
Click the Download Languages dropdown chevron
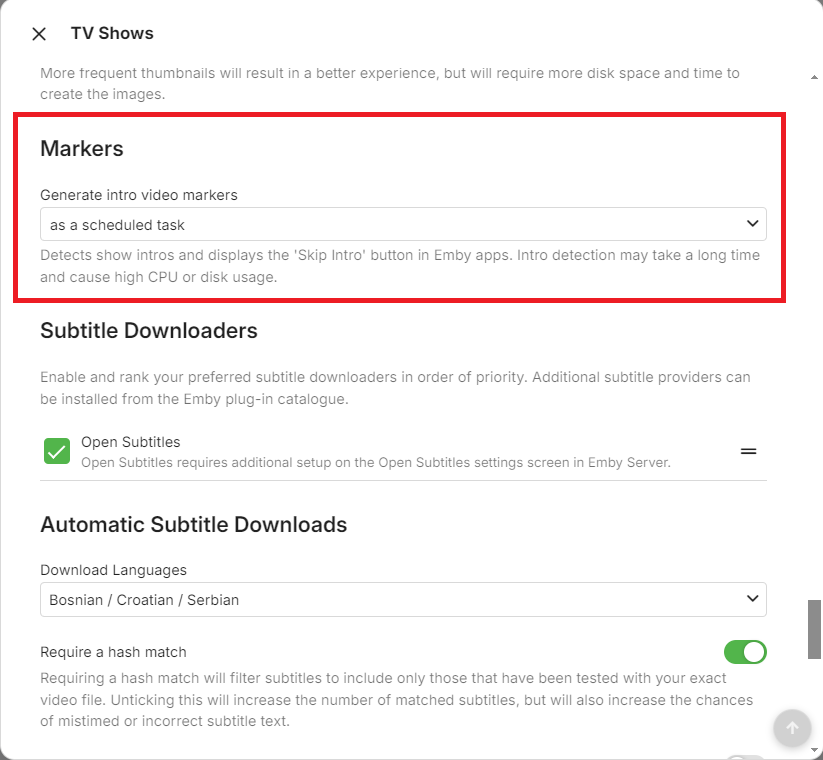[x=752, y=599]
